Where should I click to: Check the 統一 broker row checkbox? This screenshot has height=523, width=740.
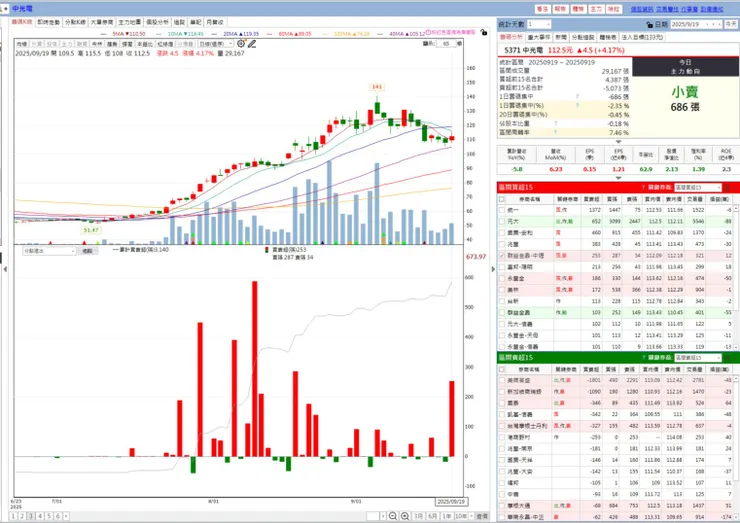click(502, 210)
